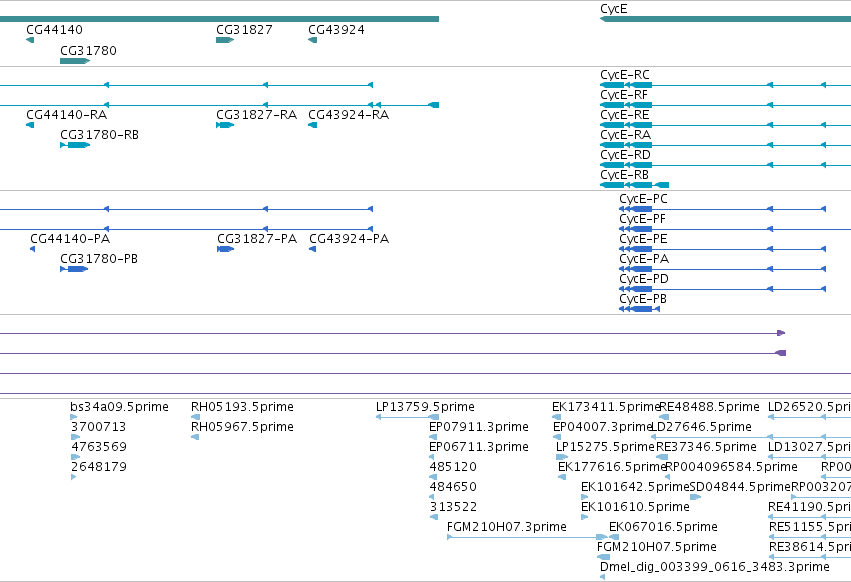Viewport: 851px width, 582px height.
Task: Select the 2648179 feature
Action: (73, 477)
